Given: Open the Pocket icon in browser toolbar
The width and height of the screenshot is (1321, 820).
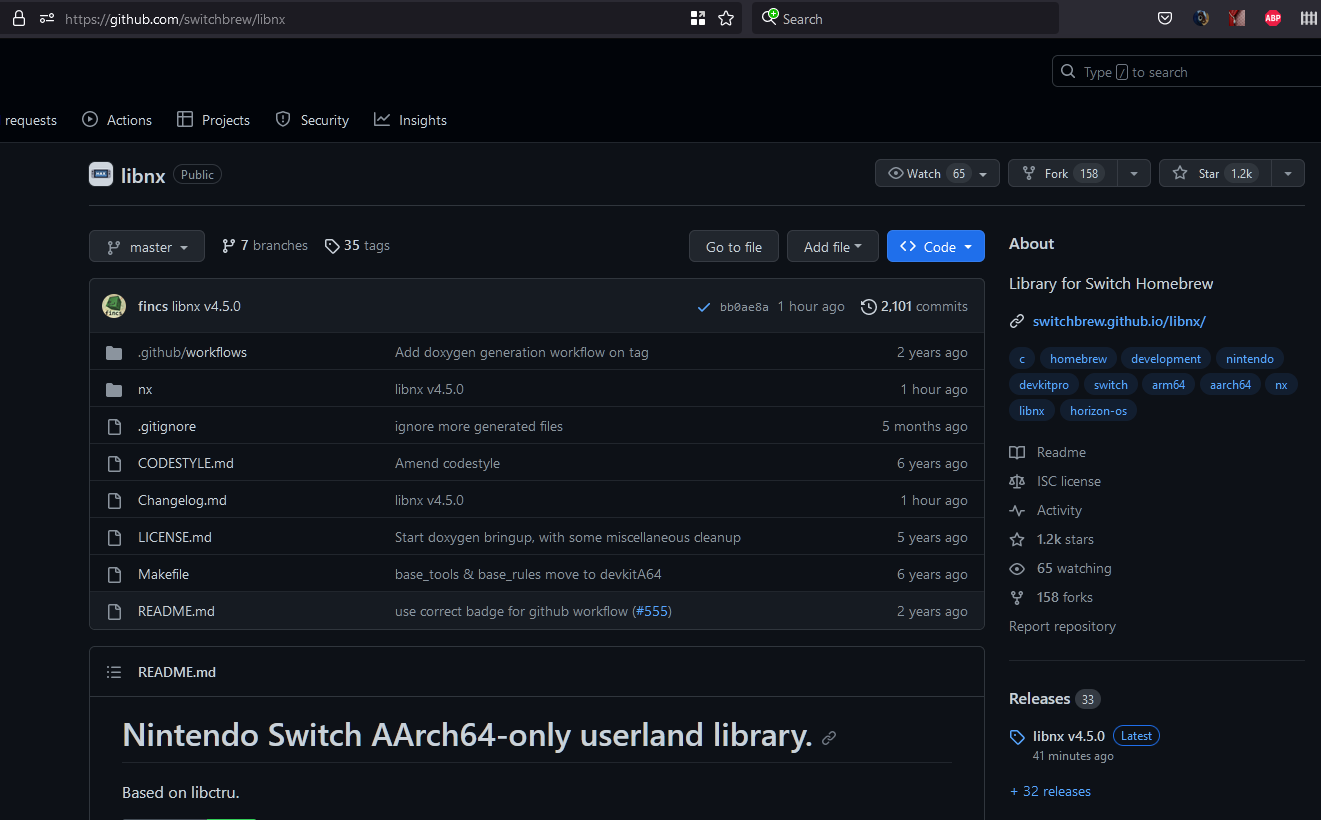Looking at the screenshot, I should (x=1165, y=18).
